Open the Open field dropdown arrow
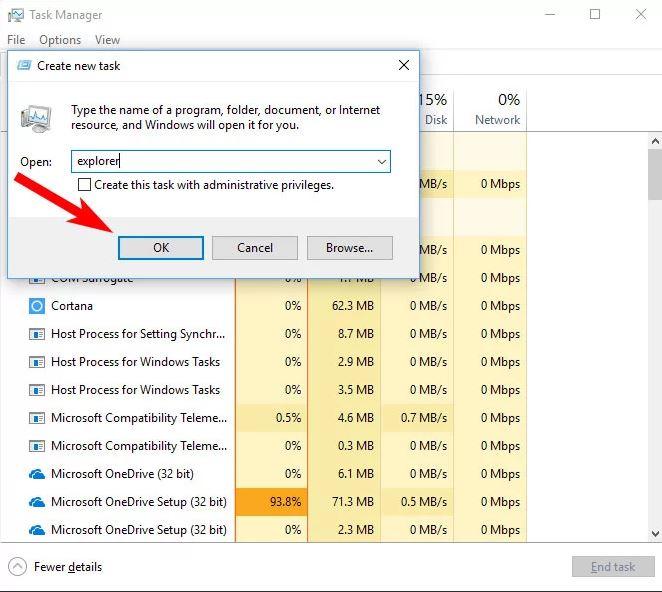The height and width of the screenshot is (592, 662). pos(382,162)
